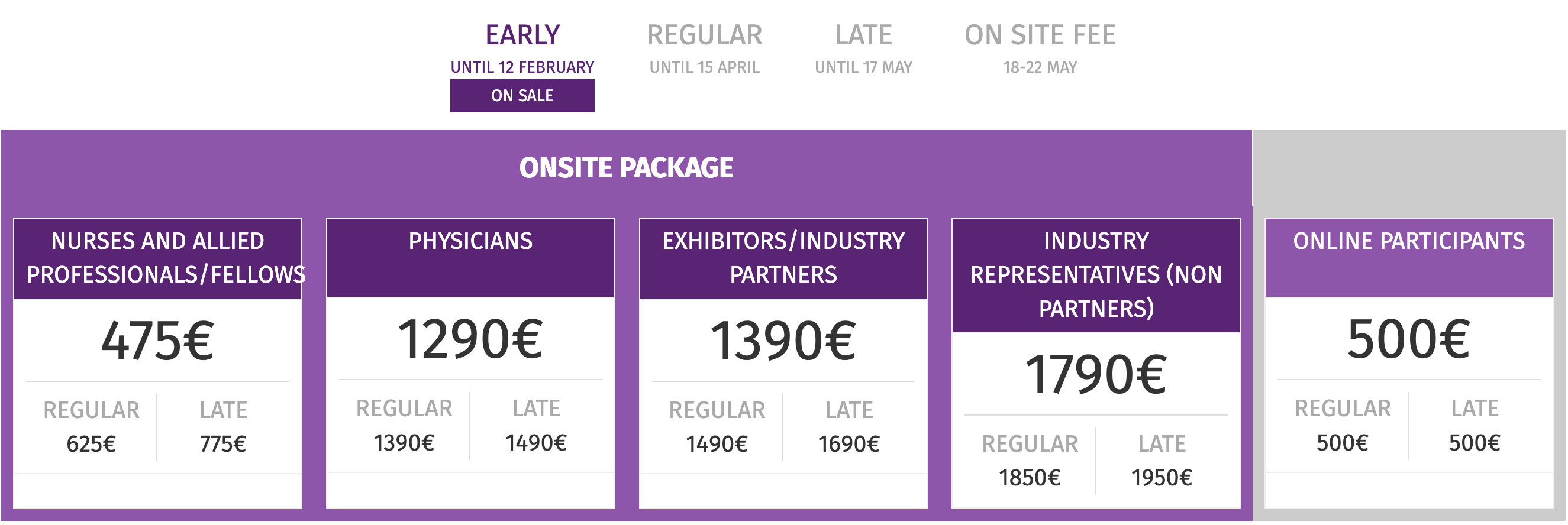Click the 1690€ late exhibitors price
This screenshot has height=525, width=1568.
[x=849, y=445]
